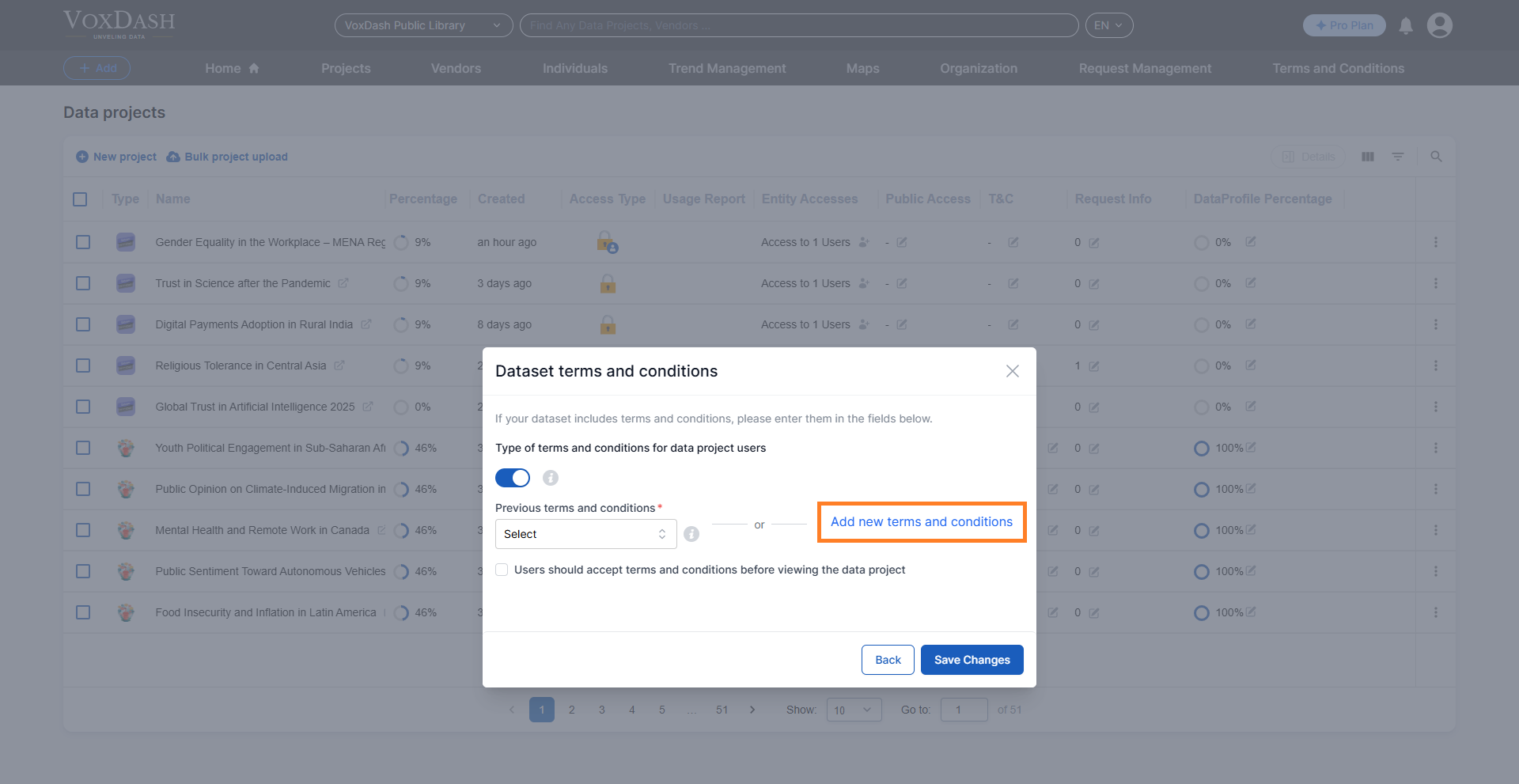The height and width of the screenshot is (784, 1519).
Task: Open row menu for Trust in Science project
Action: pyautogui.click(x=1435, y=283)
